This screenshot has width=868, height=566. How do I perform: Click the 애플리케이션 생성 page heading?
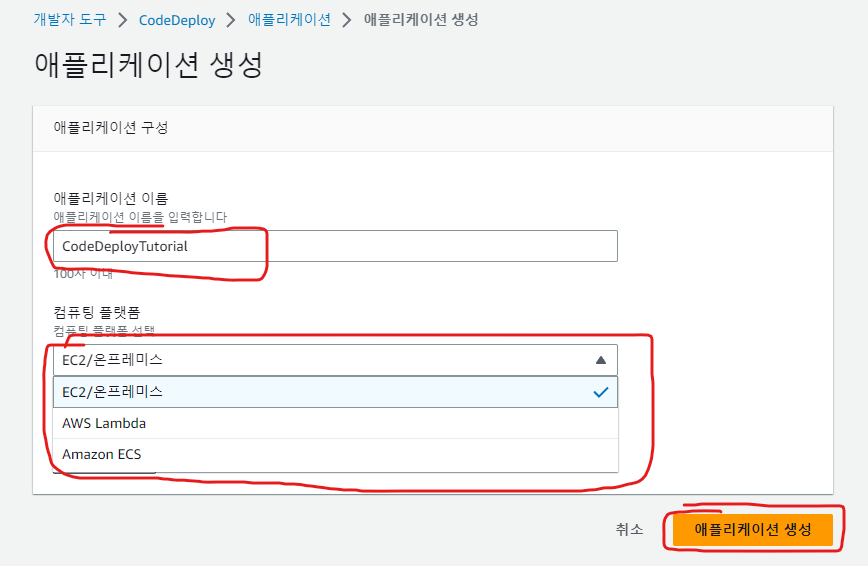pyautogui.click(x=148, y=64)
